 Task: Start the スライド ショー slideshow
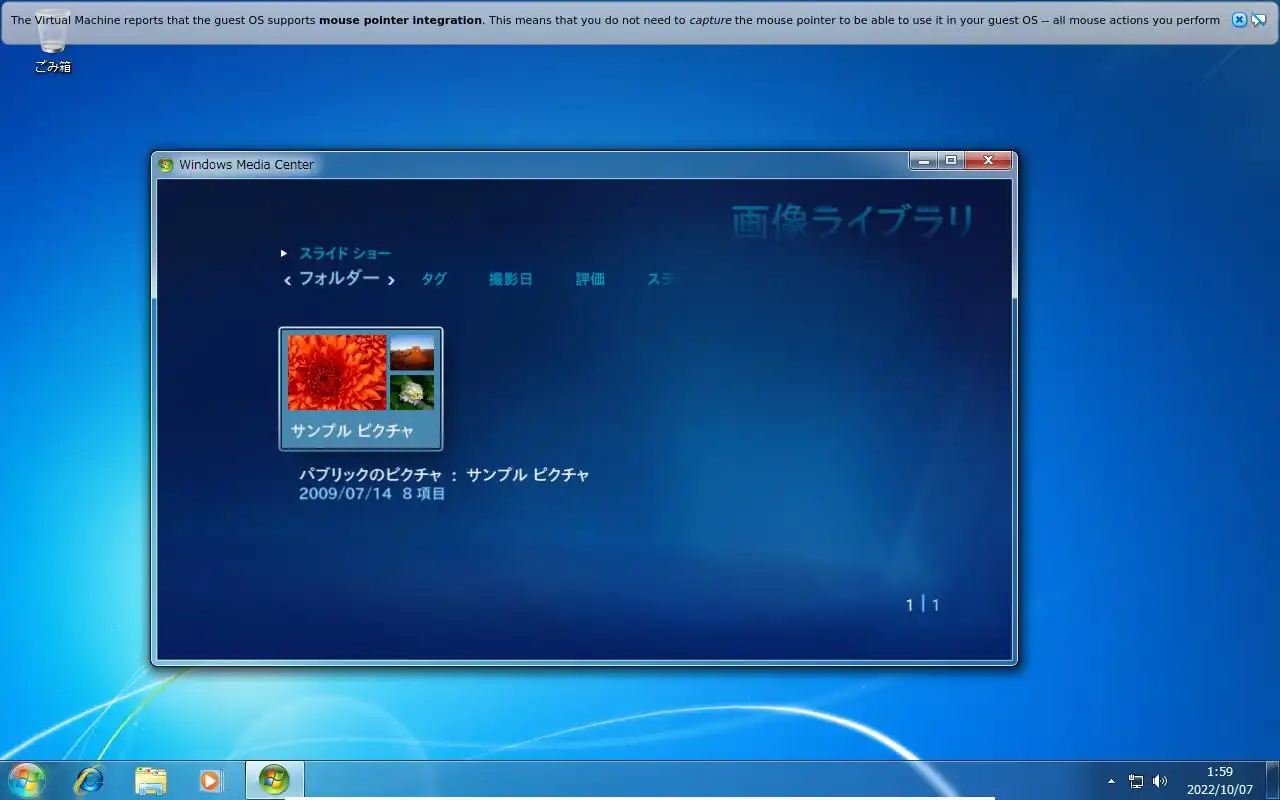coord(345,254)
